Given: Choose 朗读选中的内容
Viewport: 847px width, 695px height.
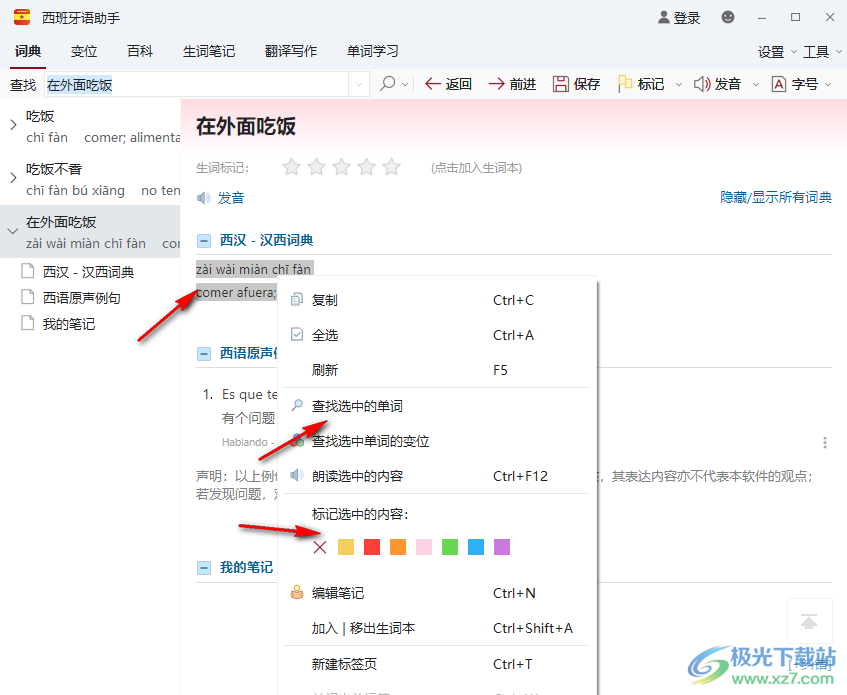Looking at the screenshot, I should (436, 476).
